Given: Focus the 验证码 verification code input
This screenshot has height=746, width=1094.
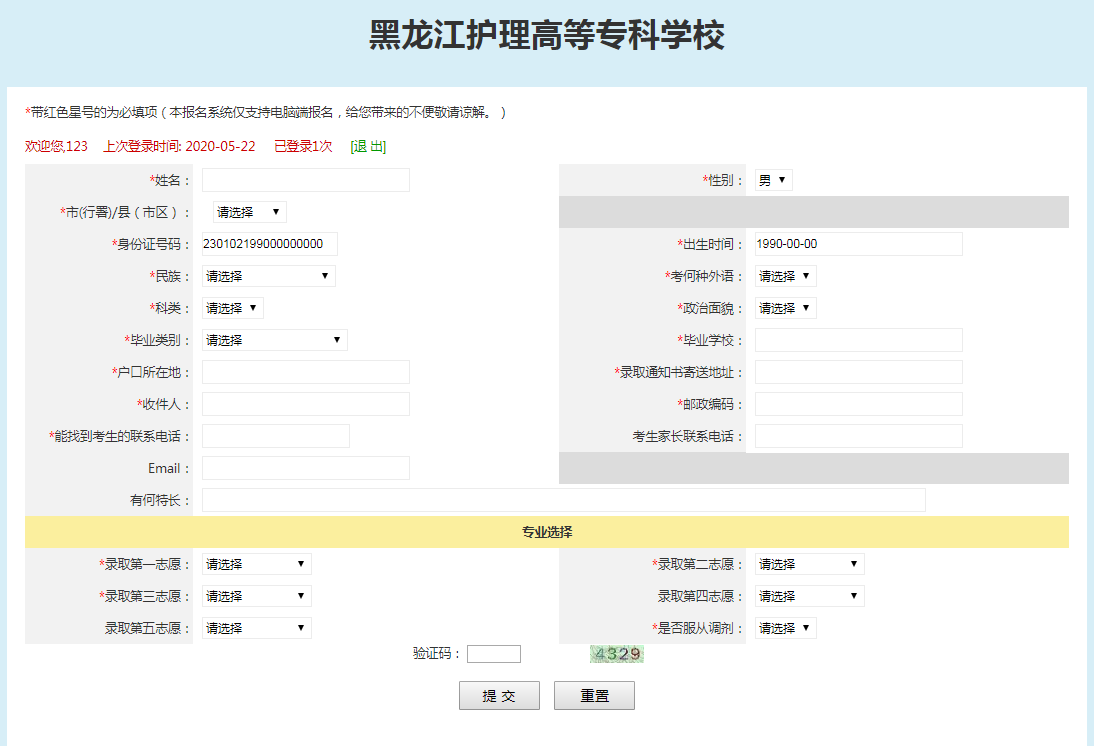Looking at the screenshot, I should [493, 654].
